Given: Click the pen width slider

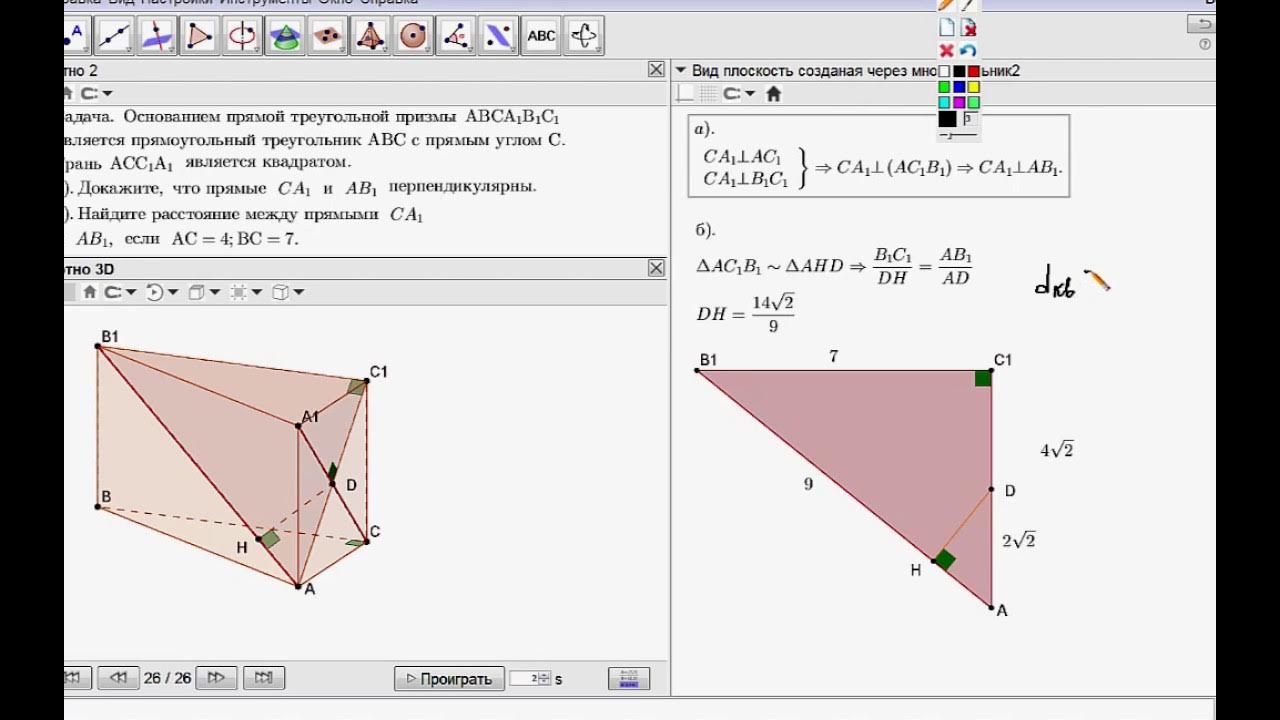Looking at the screenshot, I should 958,134.
